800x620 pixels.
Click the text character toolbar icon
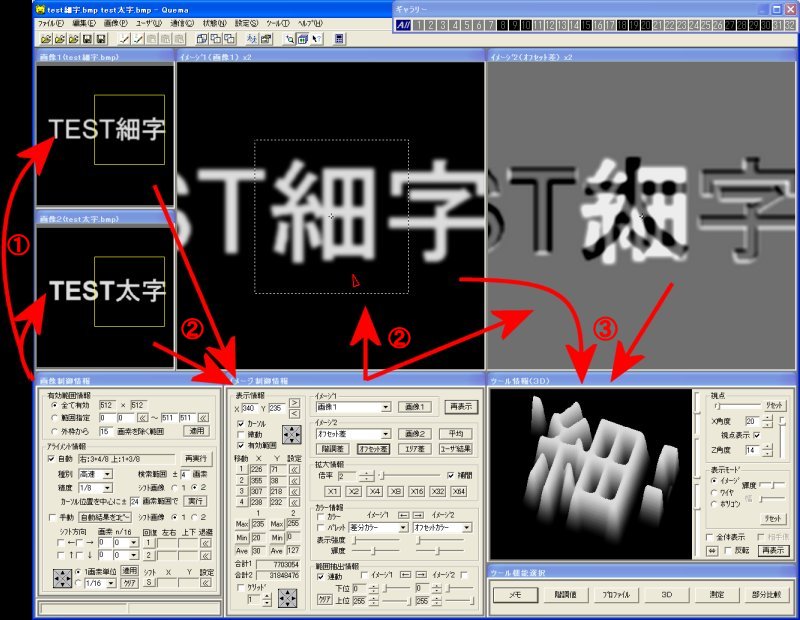point(252,39)
